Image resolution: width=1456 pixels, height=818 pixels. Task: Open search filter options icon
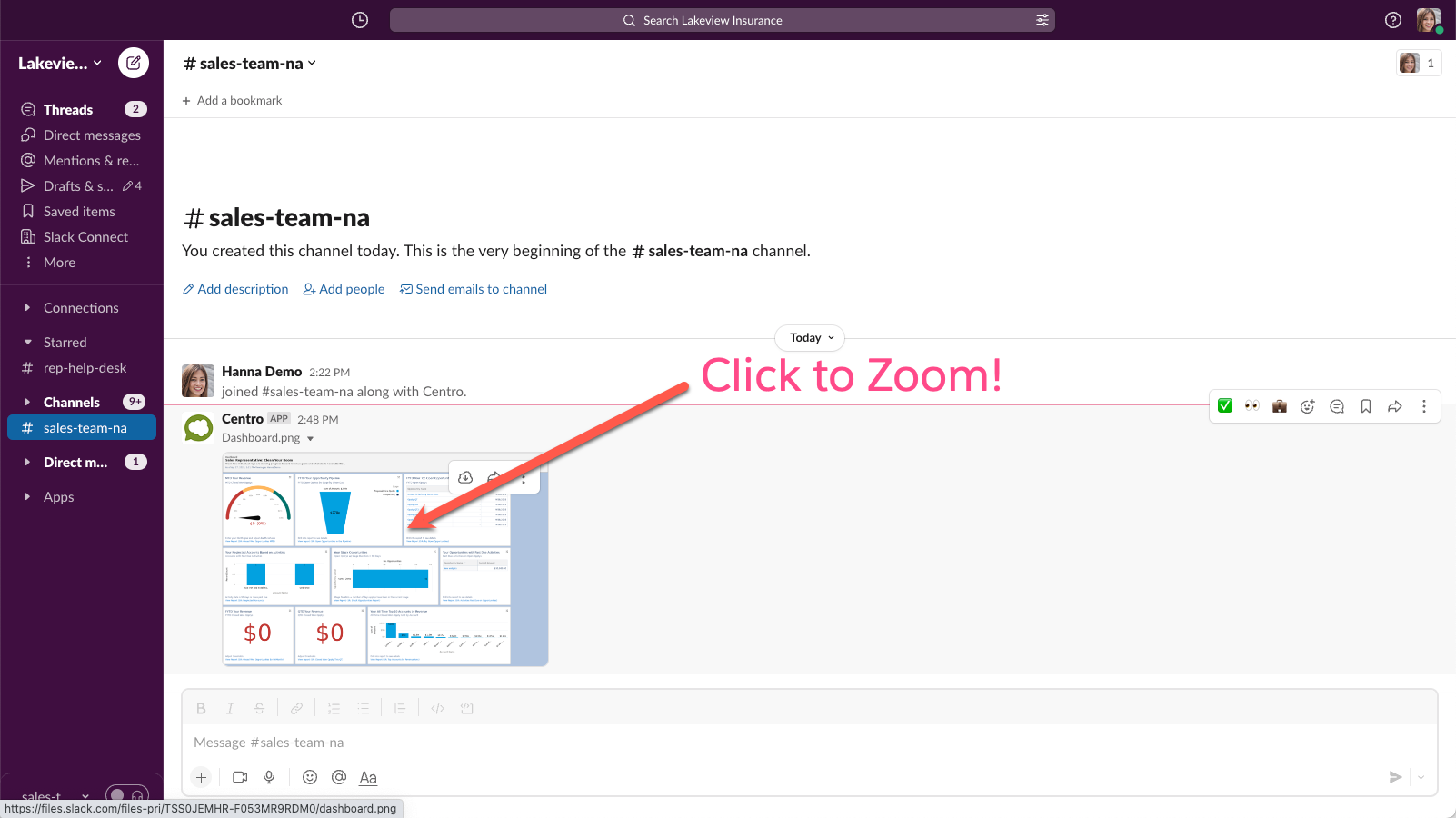point(1042,20)
